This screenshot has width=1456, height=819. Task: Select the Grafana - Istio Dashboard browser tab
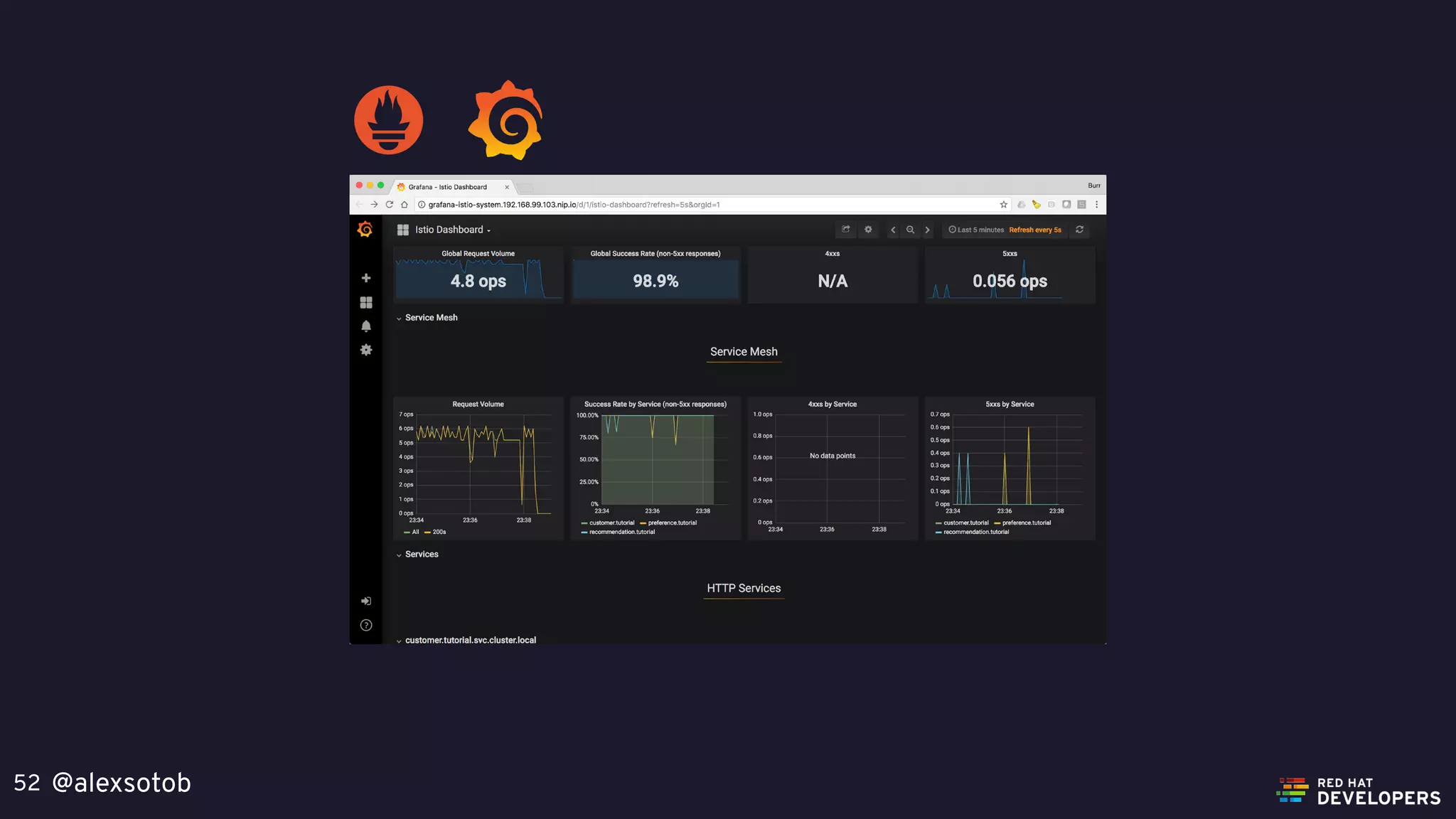pyautogui.click(x=449, y=187)
